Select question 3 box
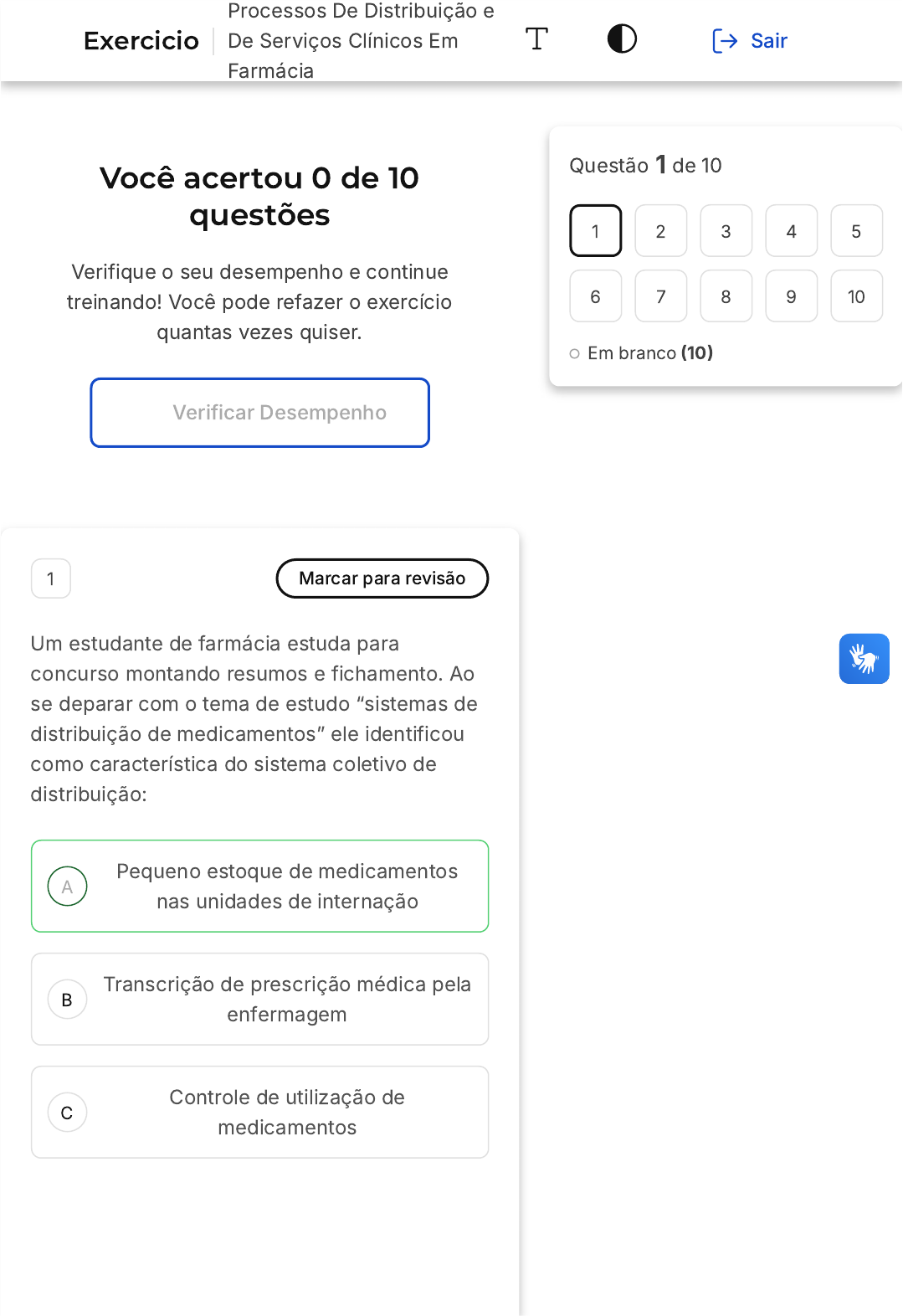Image resolution: width=903 pixels, height=1316 pixels. tap(726, 231)
